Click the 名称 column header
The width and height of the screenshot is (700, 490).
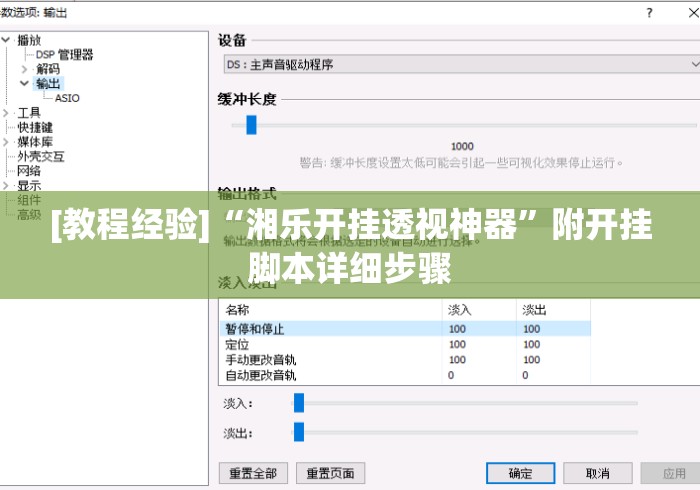point(331,310)
